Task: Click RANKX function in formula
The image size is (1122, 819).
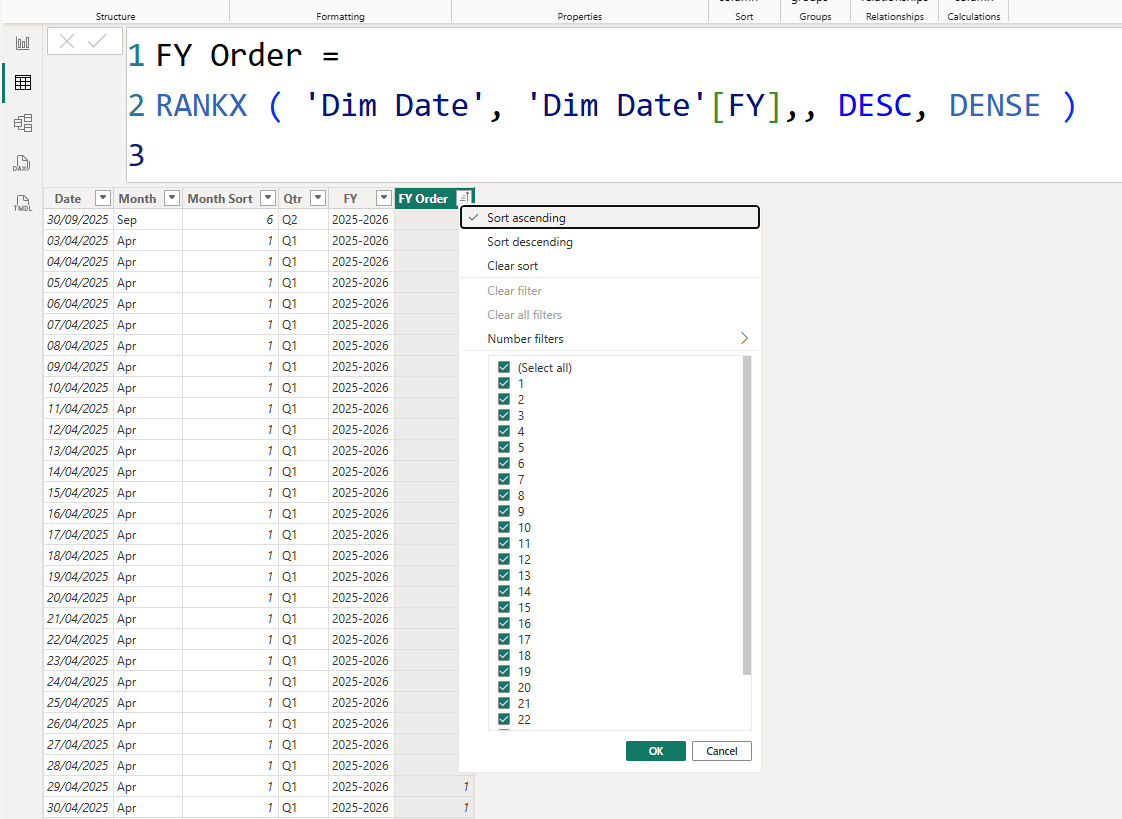Action: [x=202, y=105]
